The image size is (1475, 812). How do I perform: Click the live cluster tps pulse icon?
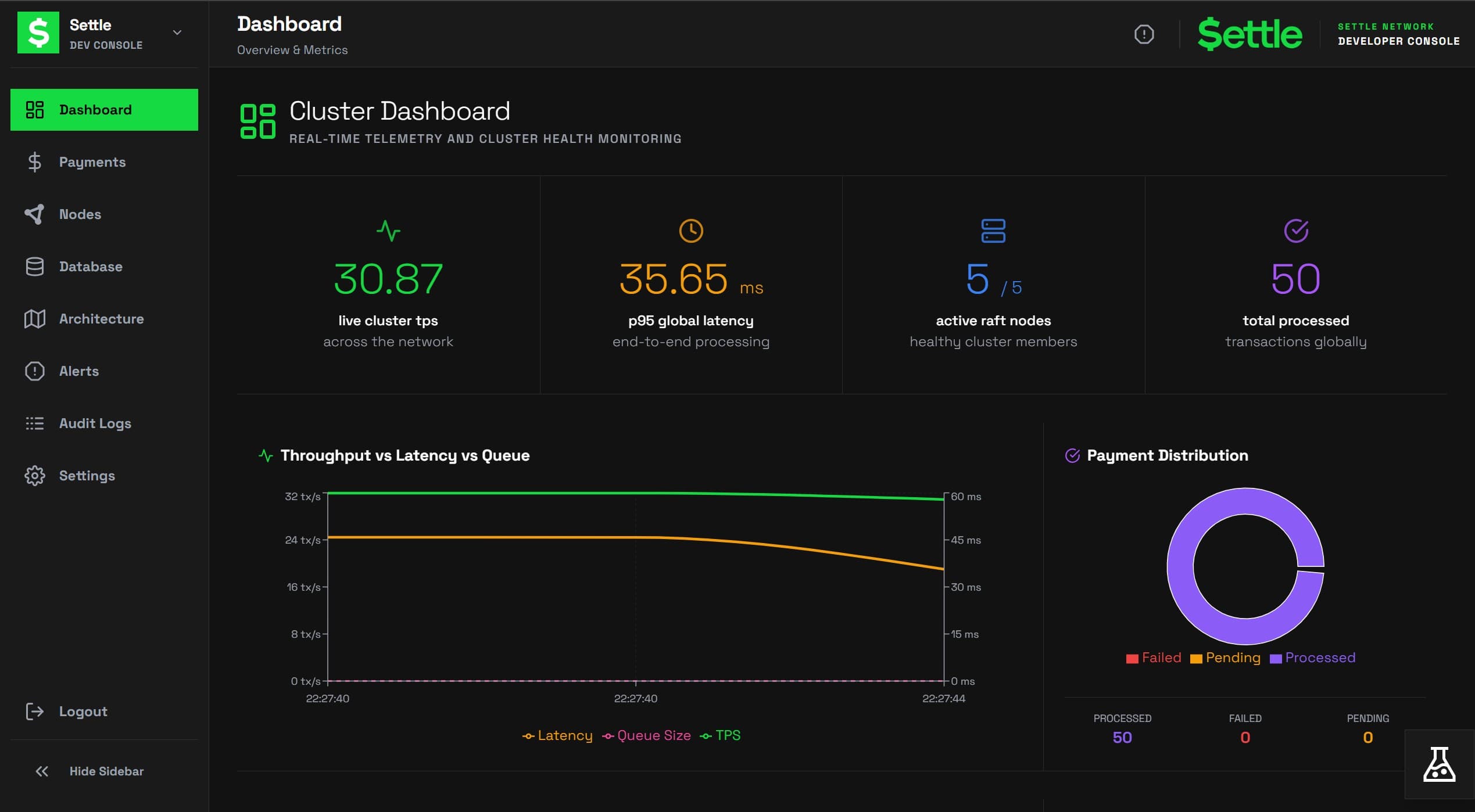click(x=388, y=231)
